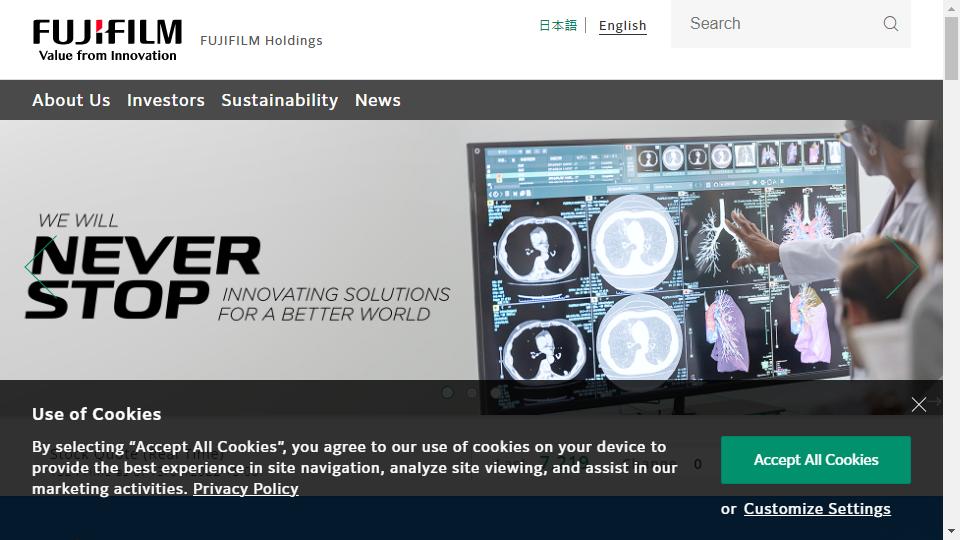Click the Never Stop hero banner image

[x=471, y=250]
